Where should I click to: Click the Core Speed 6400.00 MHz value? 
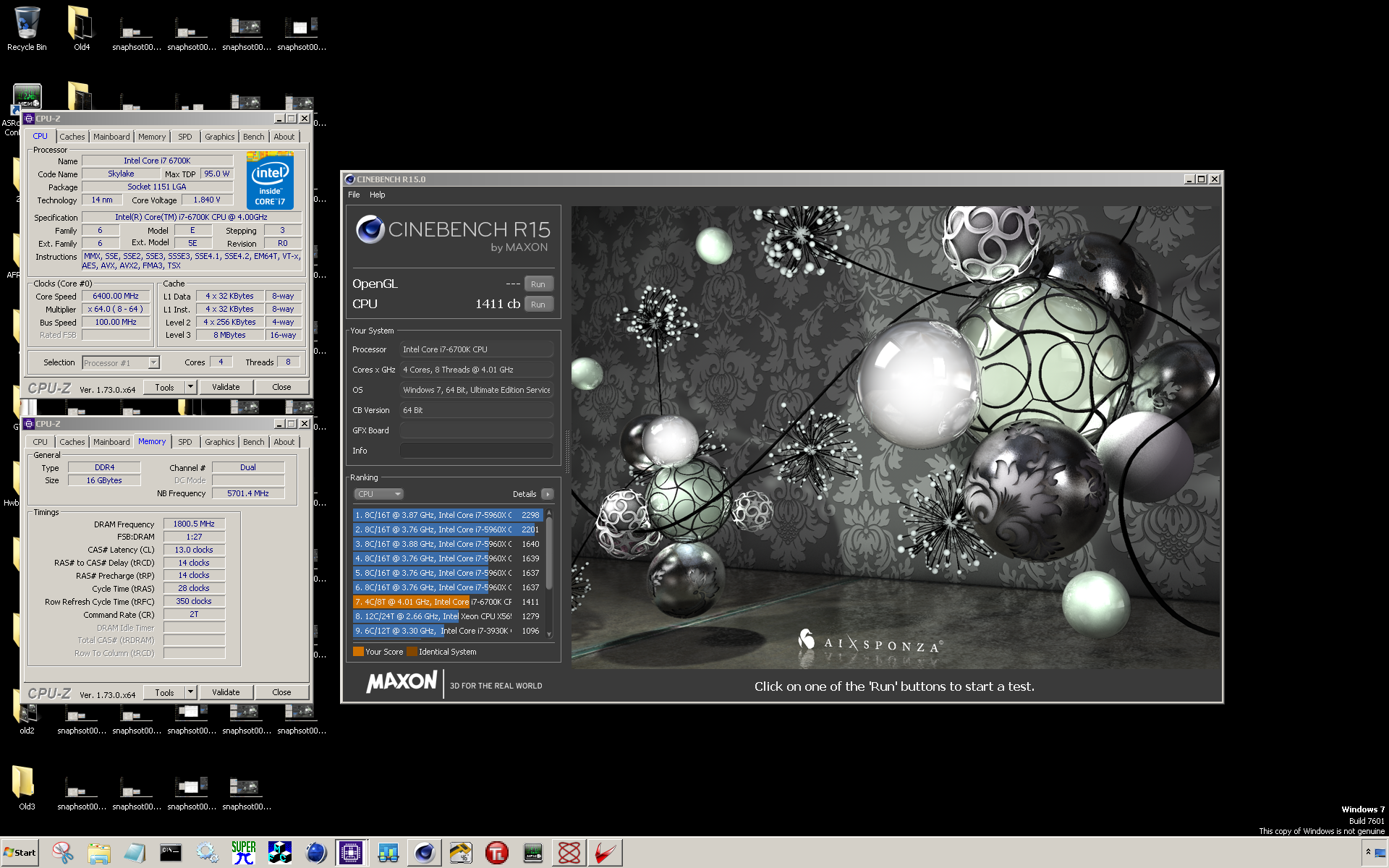tap(116, 296)
